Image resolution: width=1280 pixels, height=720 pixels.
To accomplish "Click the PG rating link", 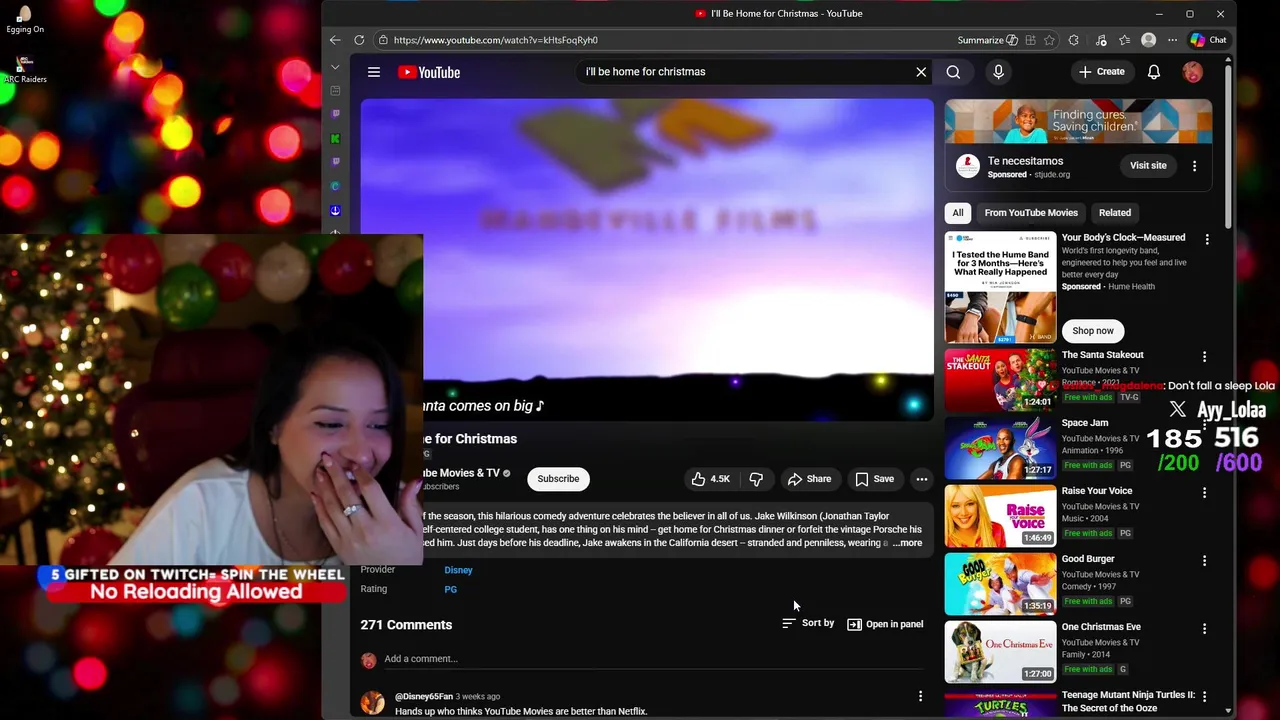I will [451, 589].
